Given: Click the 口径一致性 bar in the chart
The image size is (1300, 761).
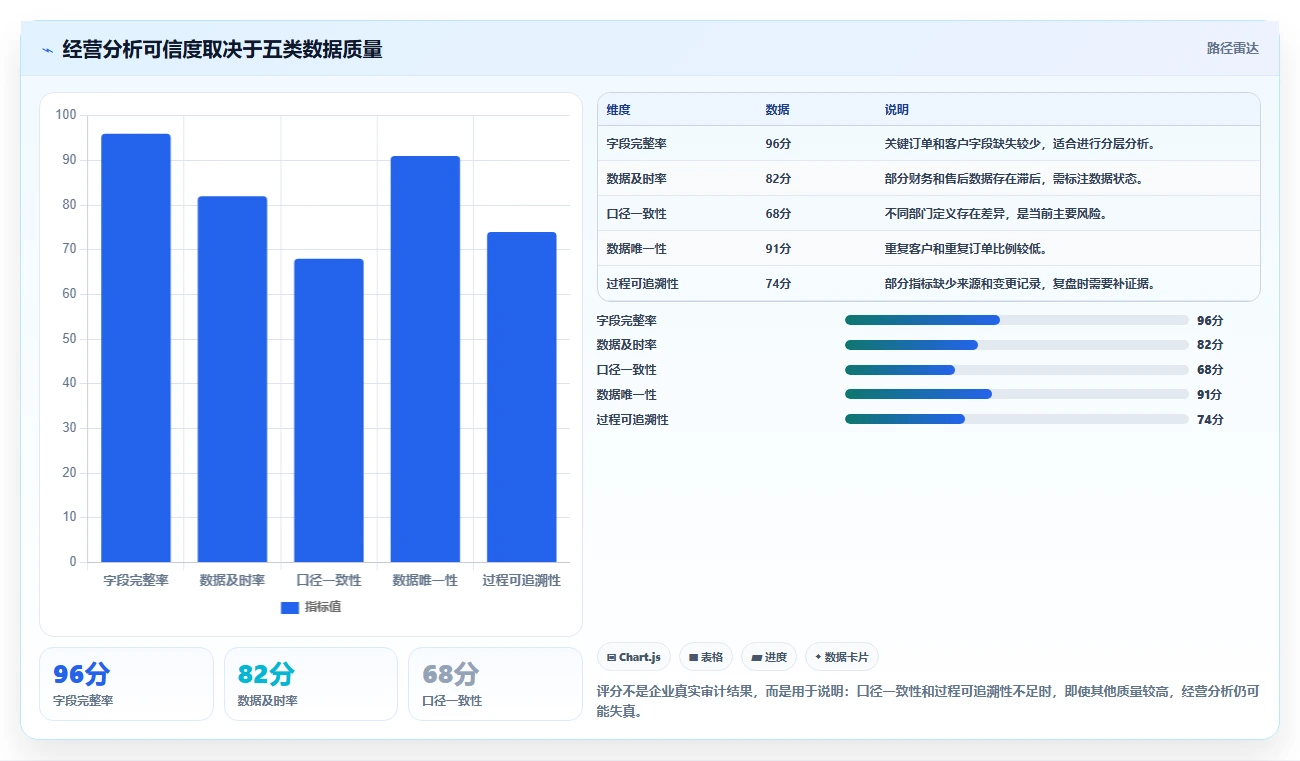Looking at the screenshot, I should tap(329, 410).
